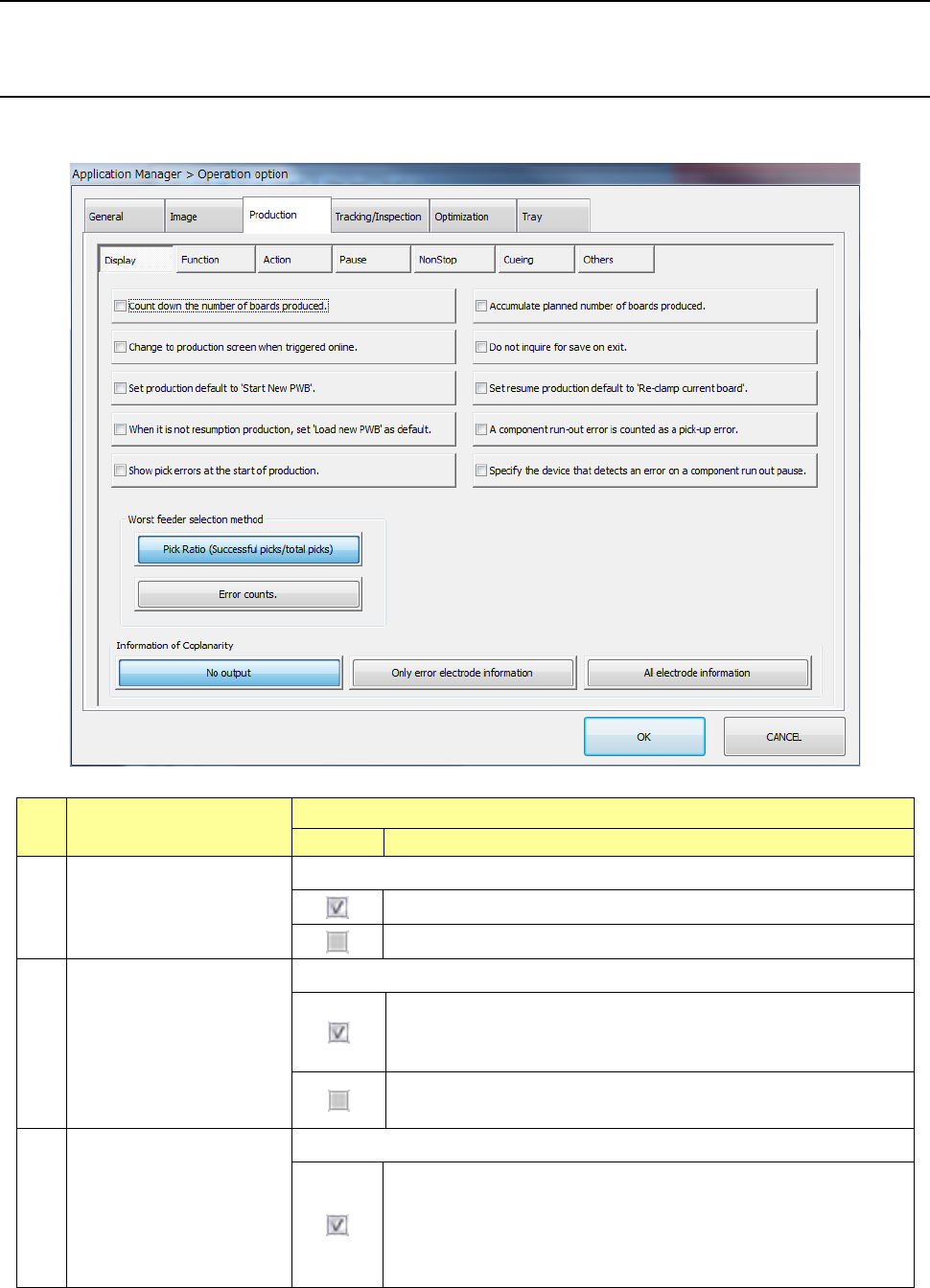Screen dimensions: 930x1288
Task: Open the Others sub-tab
Action: (x=616, y=260)
